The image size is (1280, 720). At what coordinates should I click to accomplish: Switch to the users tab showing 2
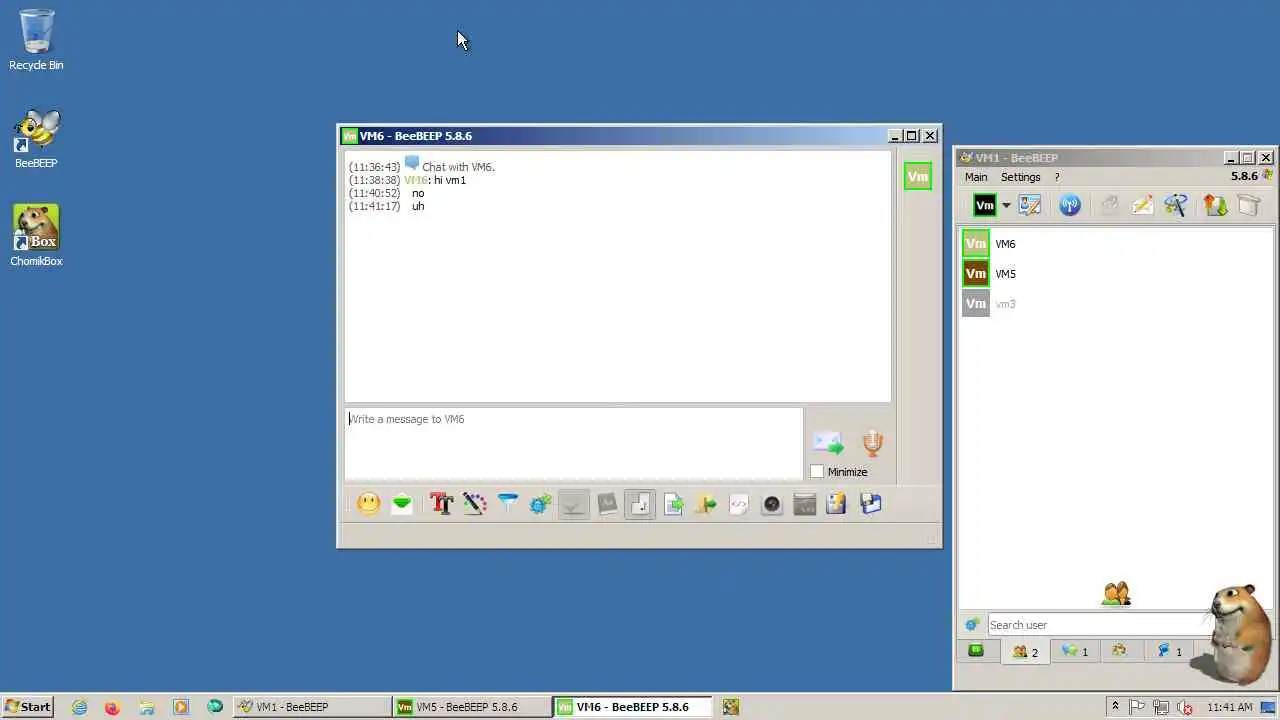1025,652
